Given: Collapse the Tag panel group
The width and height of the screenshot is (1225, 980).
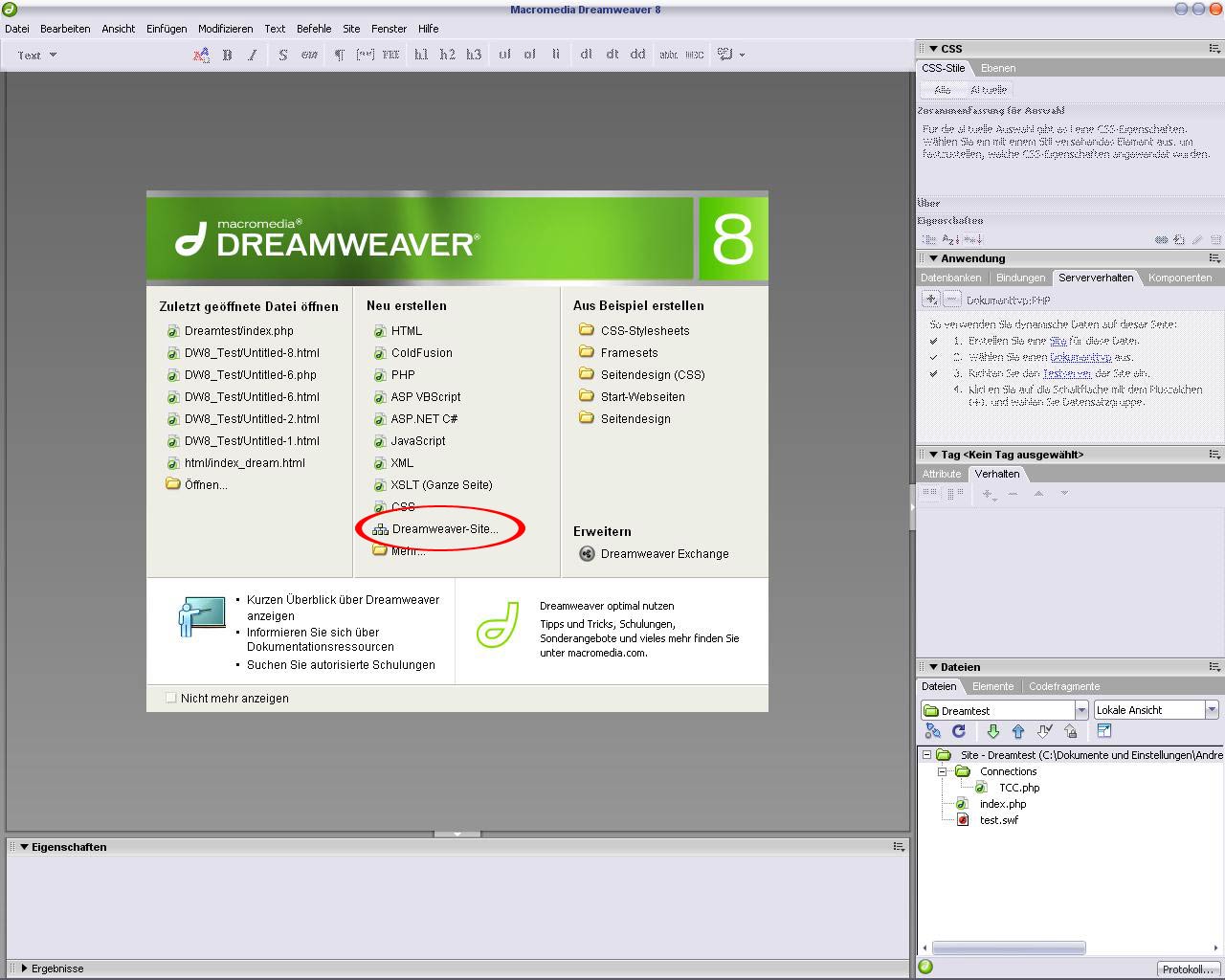Looking at the screenshot, I should click(x=933, y=455).
